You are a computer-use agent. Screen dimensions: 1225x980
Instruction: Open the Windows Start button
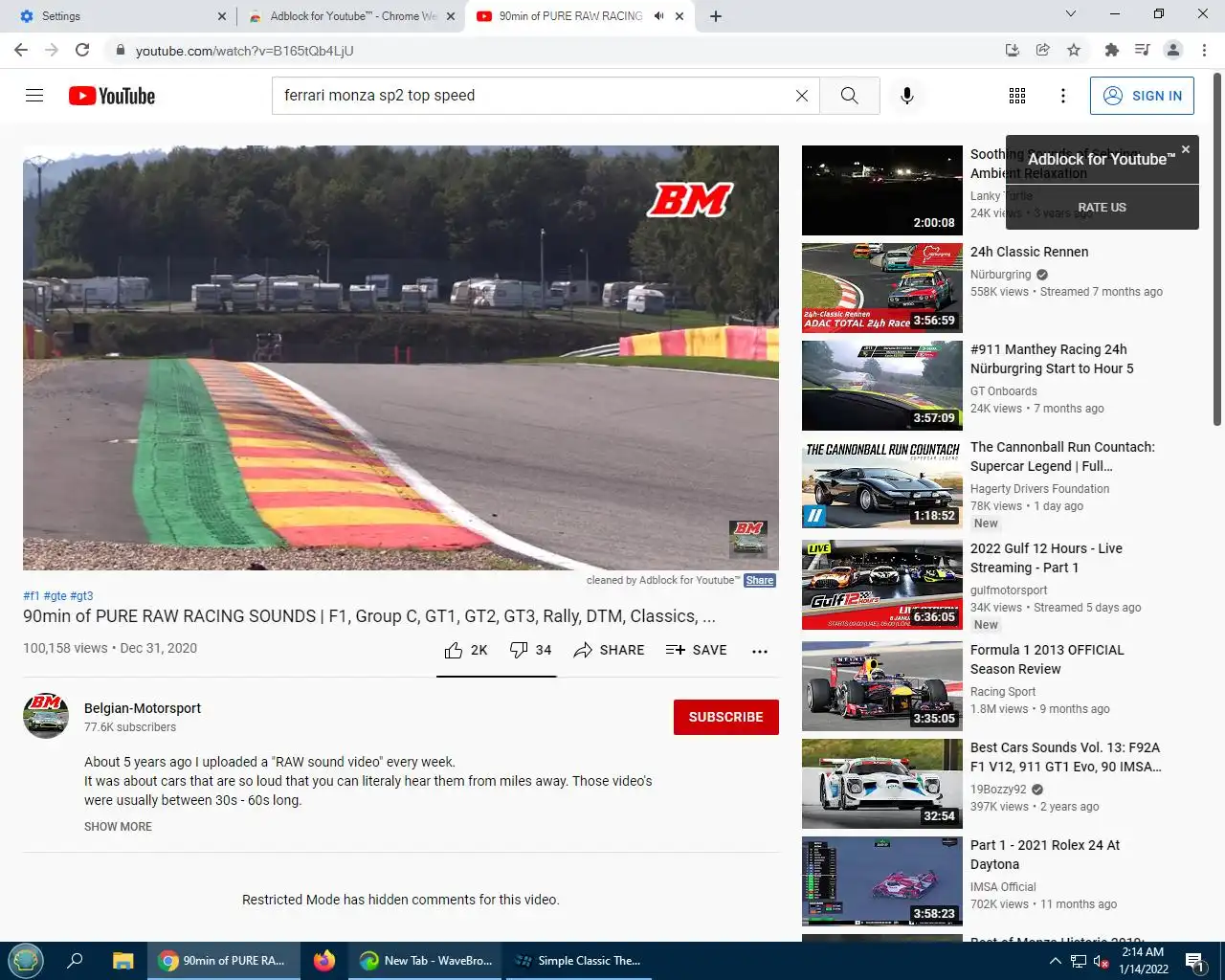pos(26,961)
